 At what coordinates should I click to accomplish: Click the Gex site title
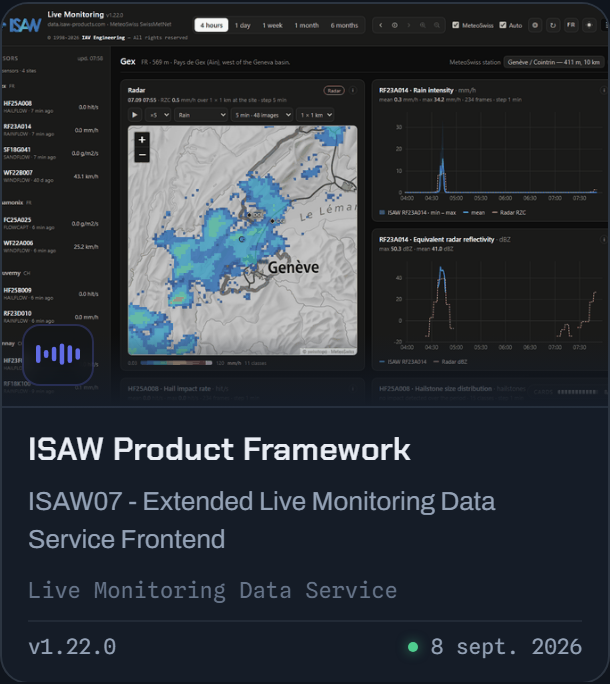127,62
